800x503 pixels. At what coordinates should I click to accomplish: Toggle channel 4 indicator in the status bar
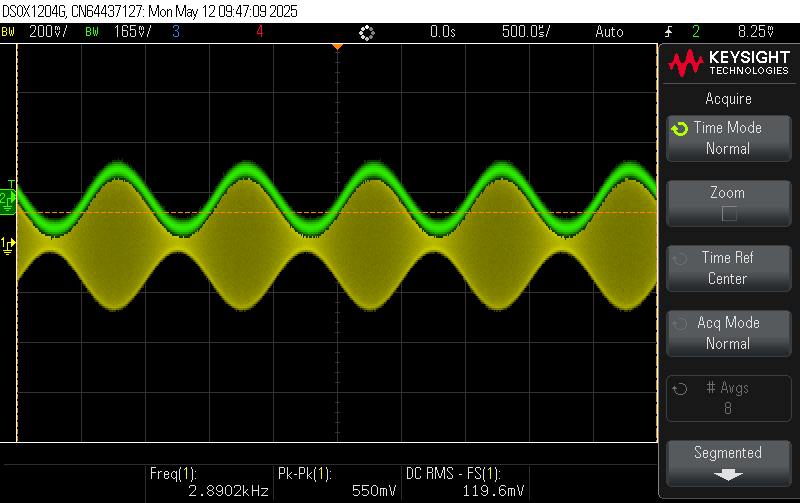[x=259, y=32]
